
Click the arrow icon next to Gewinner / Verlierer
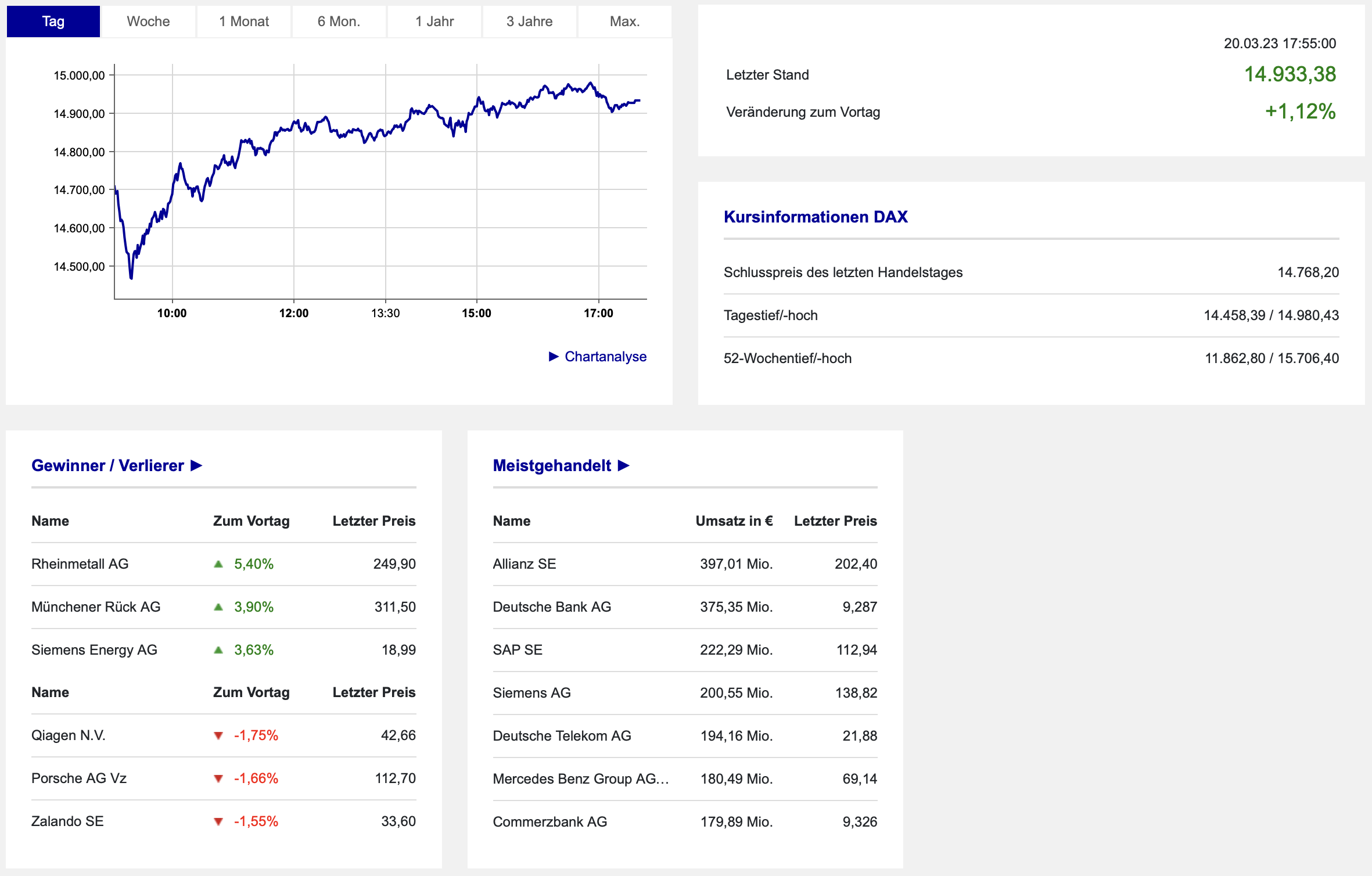pos(196,465)
